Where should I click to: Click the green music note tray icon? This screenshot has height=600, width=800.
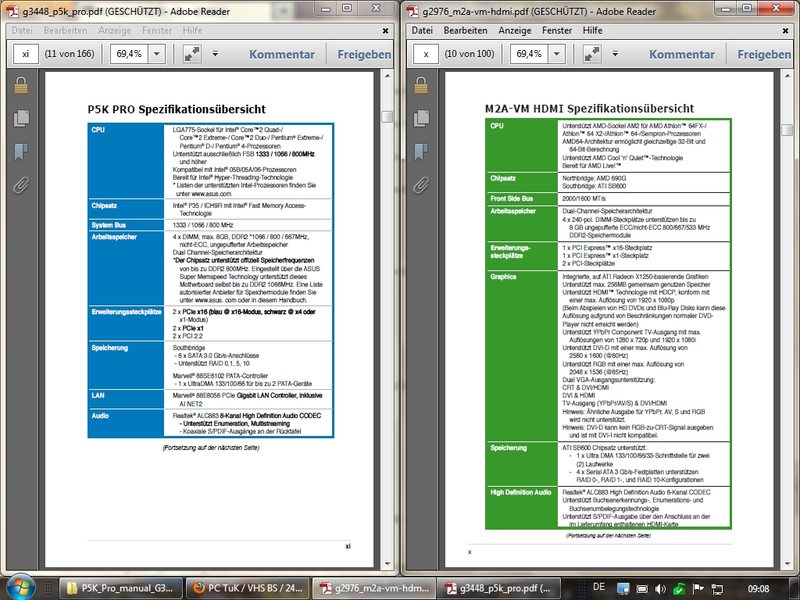coord(679,589)
